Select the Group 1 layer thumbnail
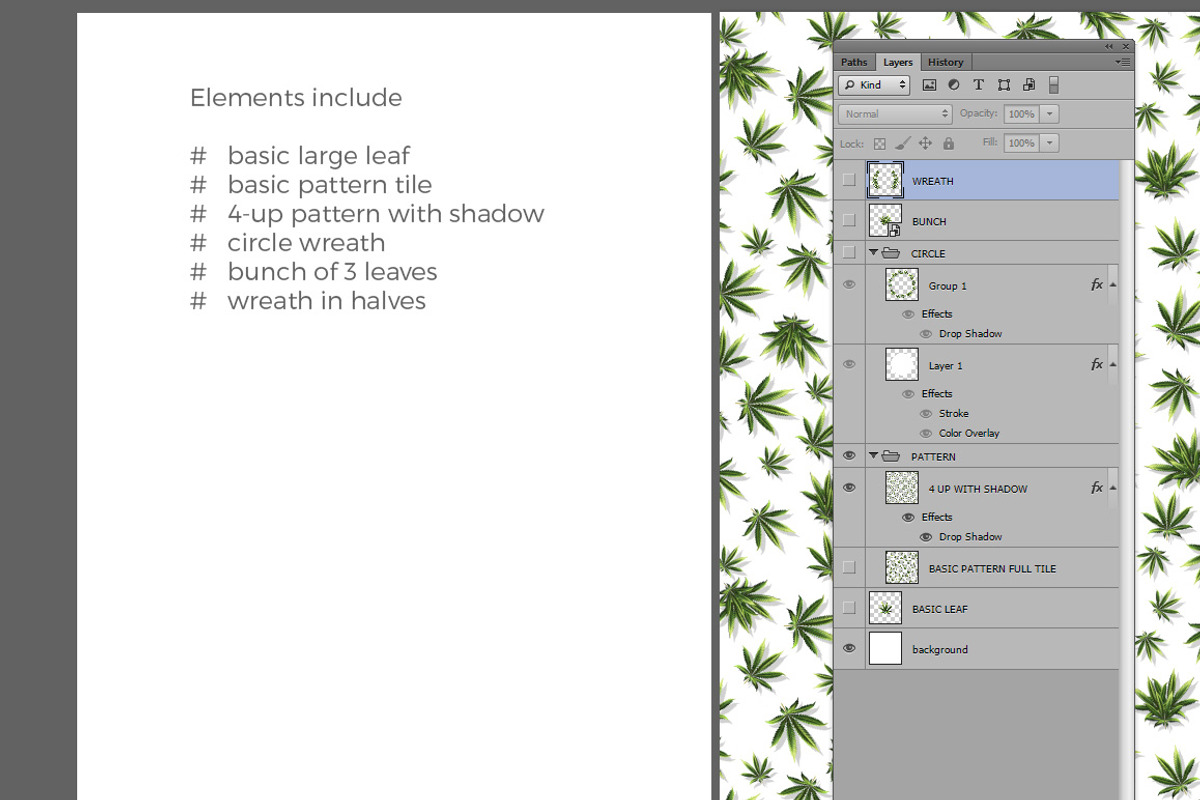Screen dimensions: 1200x800 pos(902,285)
